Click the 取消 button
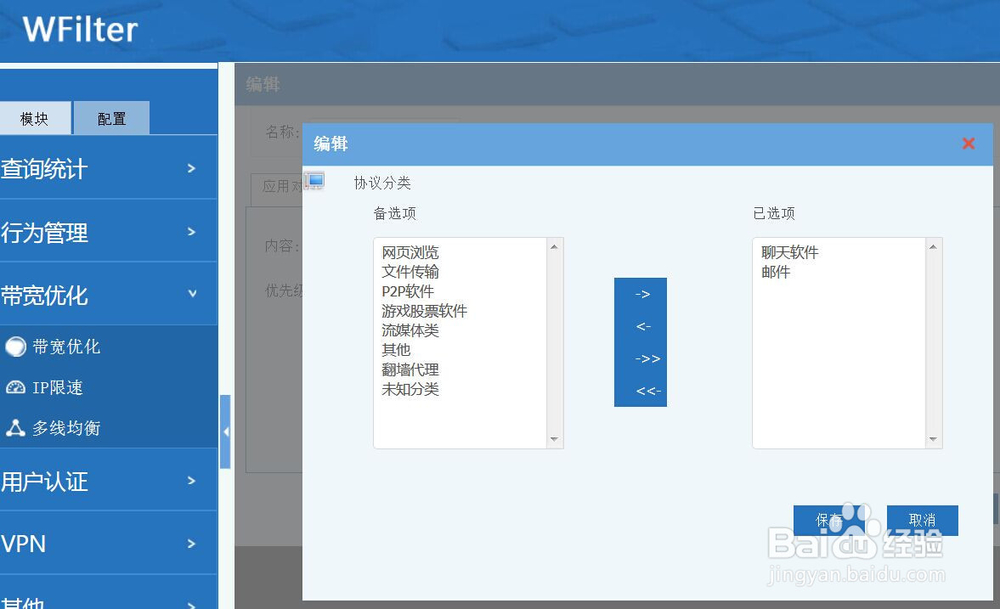The image size is (1000, 609). [922, 520]
